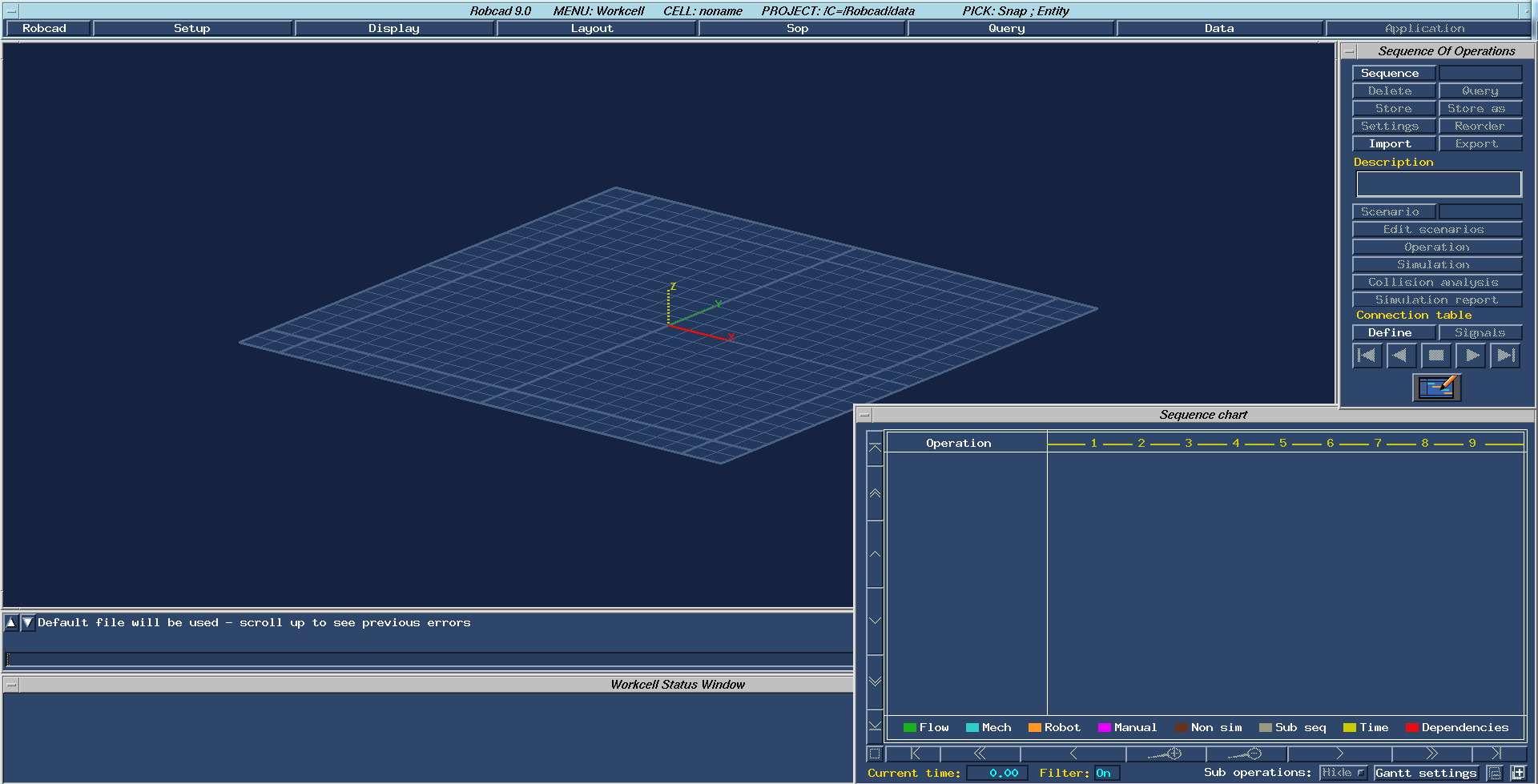Image resolution: width=1538 pixels, height=784 pixels.
Task: Click the Gantt double-left fast scroll arrow
Action: [980, 754]
